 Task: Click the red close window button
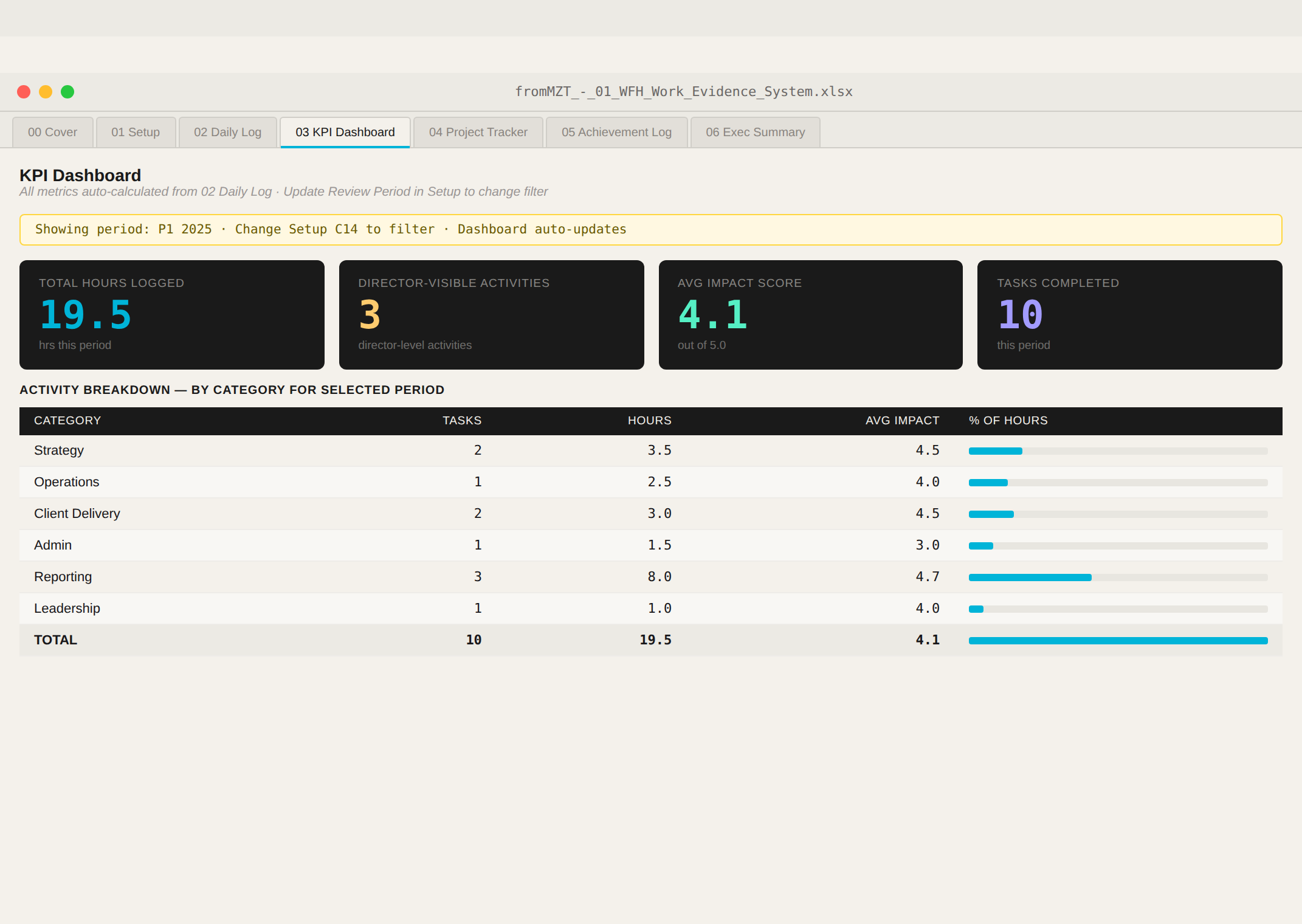tap(24, 92)
